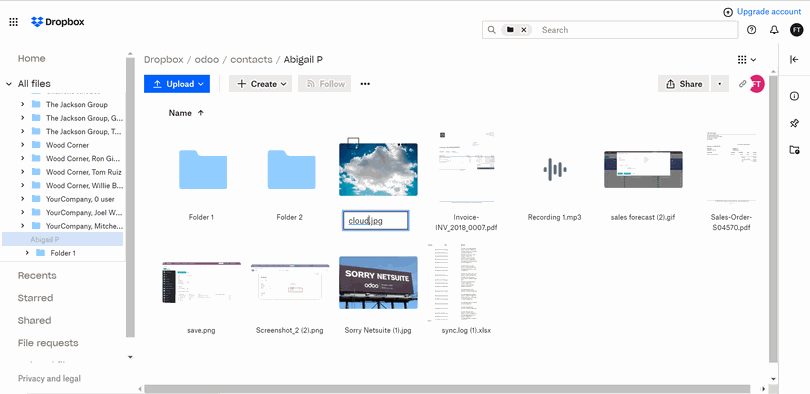
Task: Expand Folder 1 under Abigail P
Action: coord(27,253)
